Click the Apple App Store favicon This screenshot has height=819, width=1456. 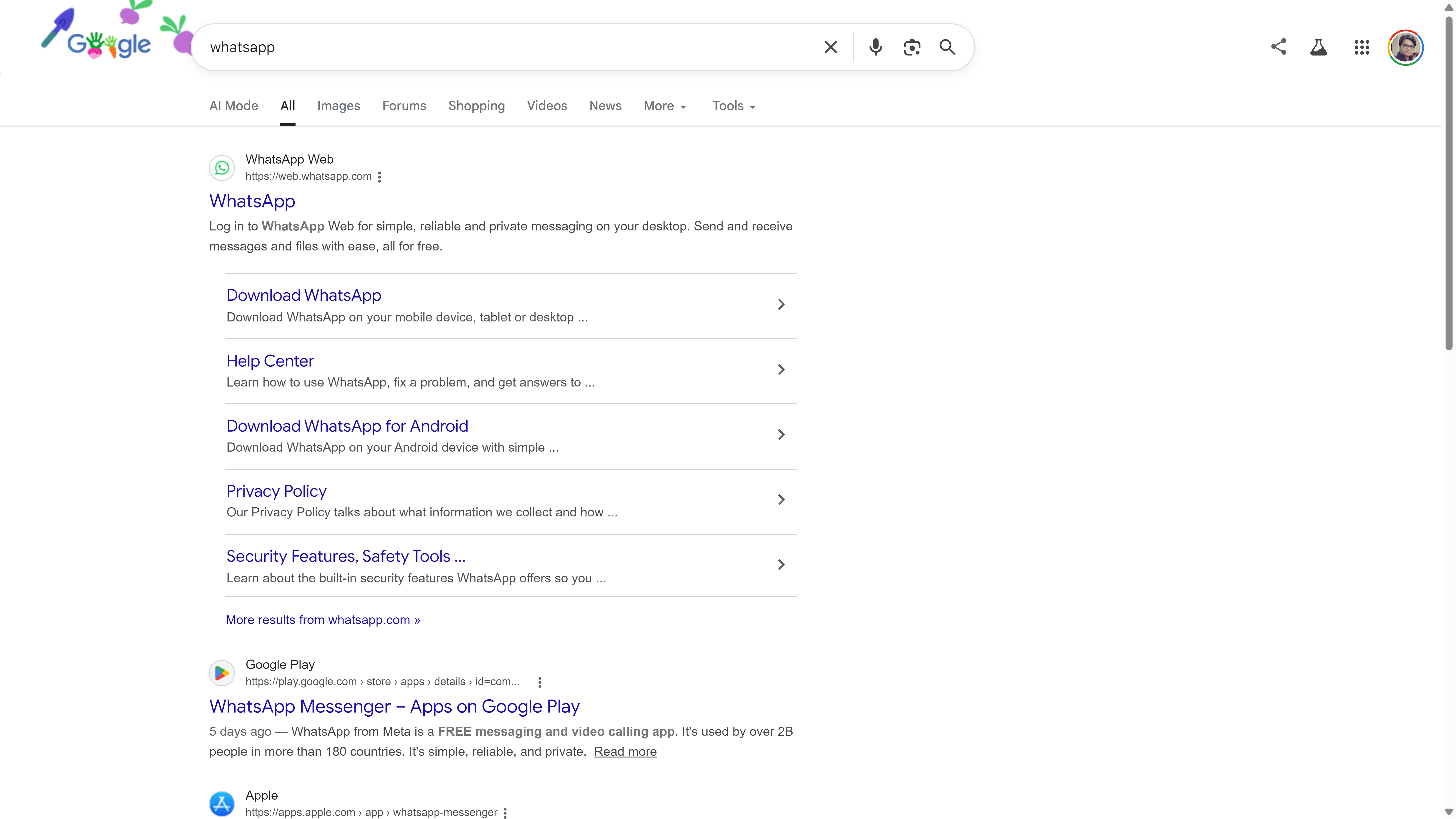[x=222, y=804]
